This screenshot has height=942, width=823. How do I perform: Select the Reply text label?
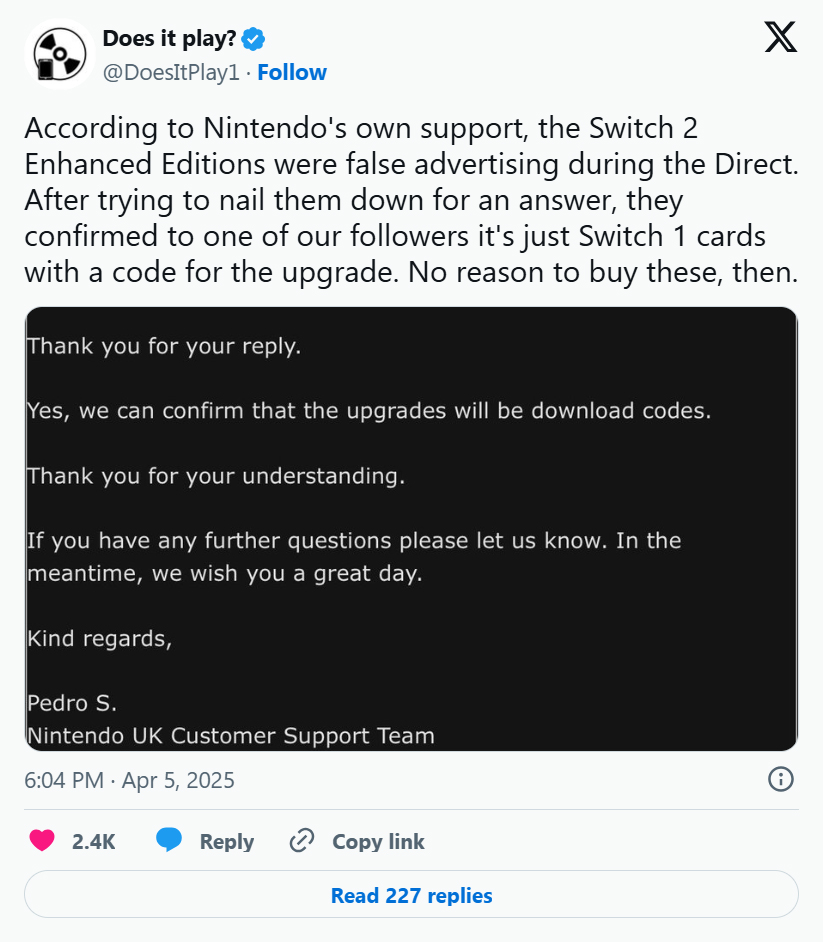tap(226, 842)
